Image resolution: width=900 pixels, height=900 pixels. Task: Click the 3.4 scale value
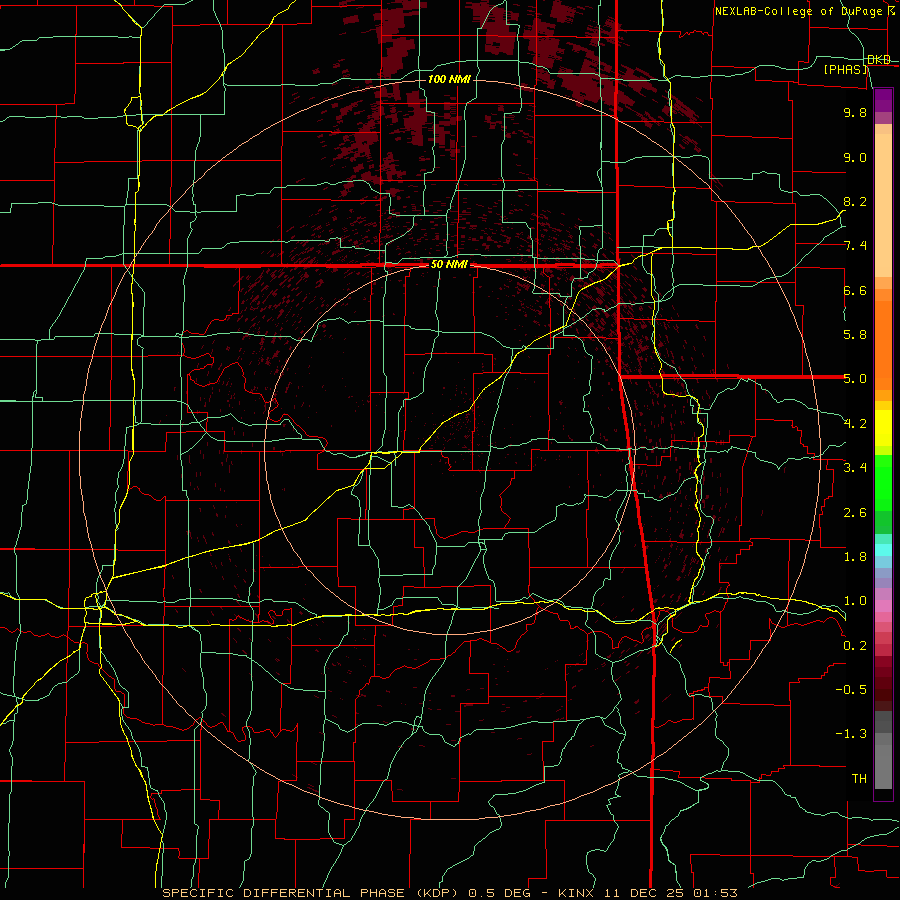855,468
